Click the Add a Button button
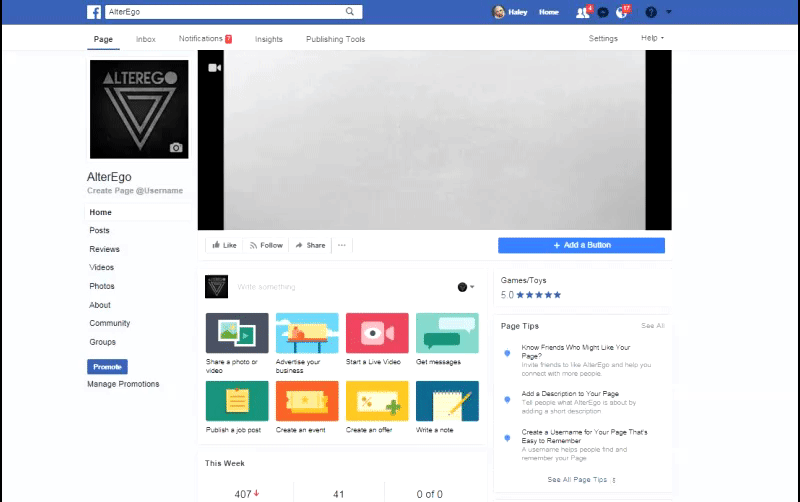The width and height of the screenshot is (800, 502). pyautogui.click(x=581, y=245)
